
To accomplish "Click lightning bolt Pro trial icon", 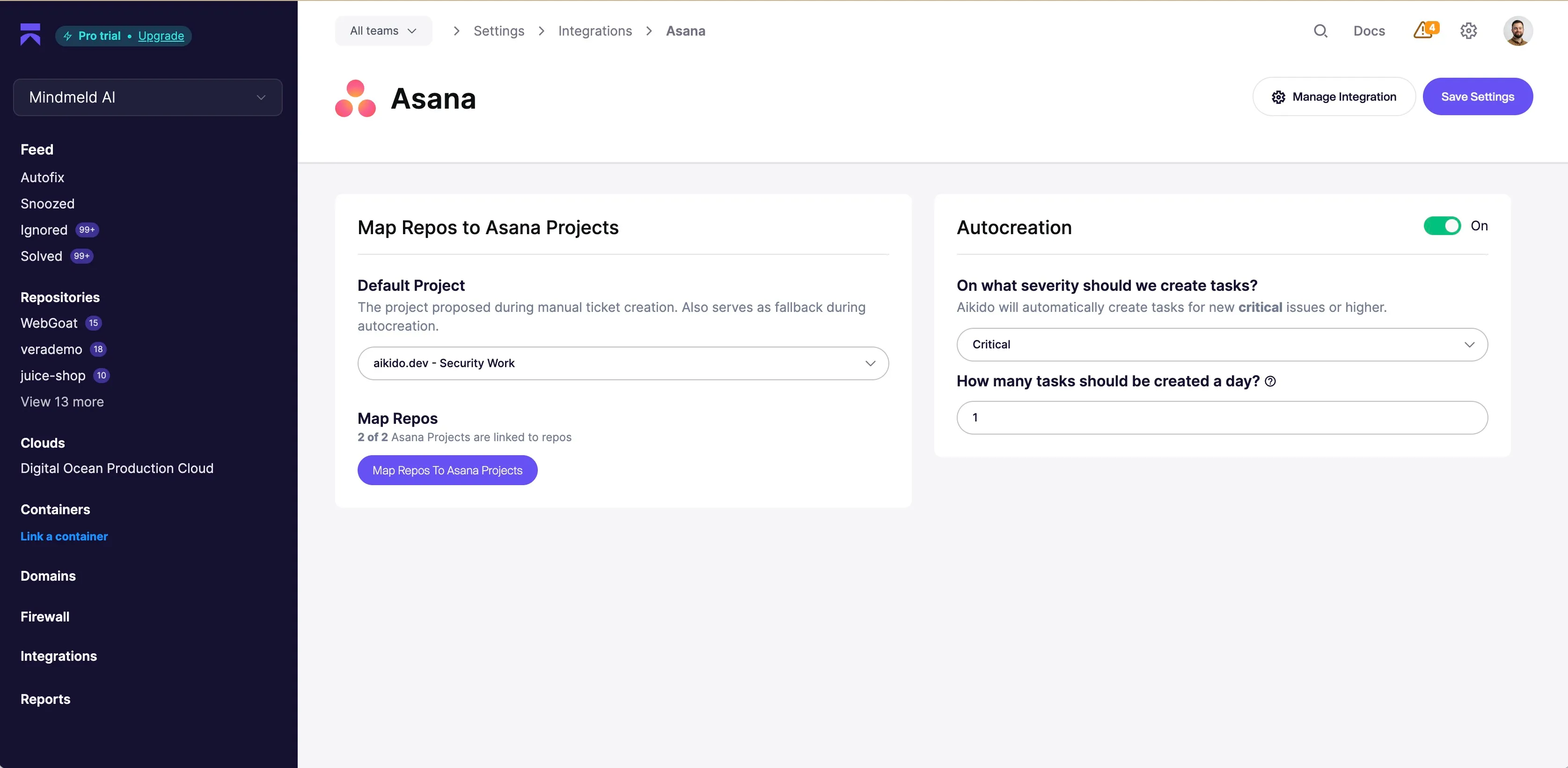I will pos(67,36).
